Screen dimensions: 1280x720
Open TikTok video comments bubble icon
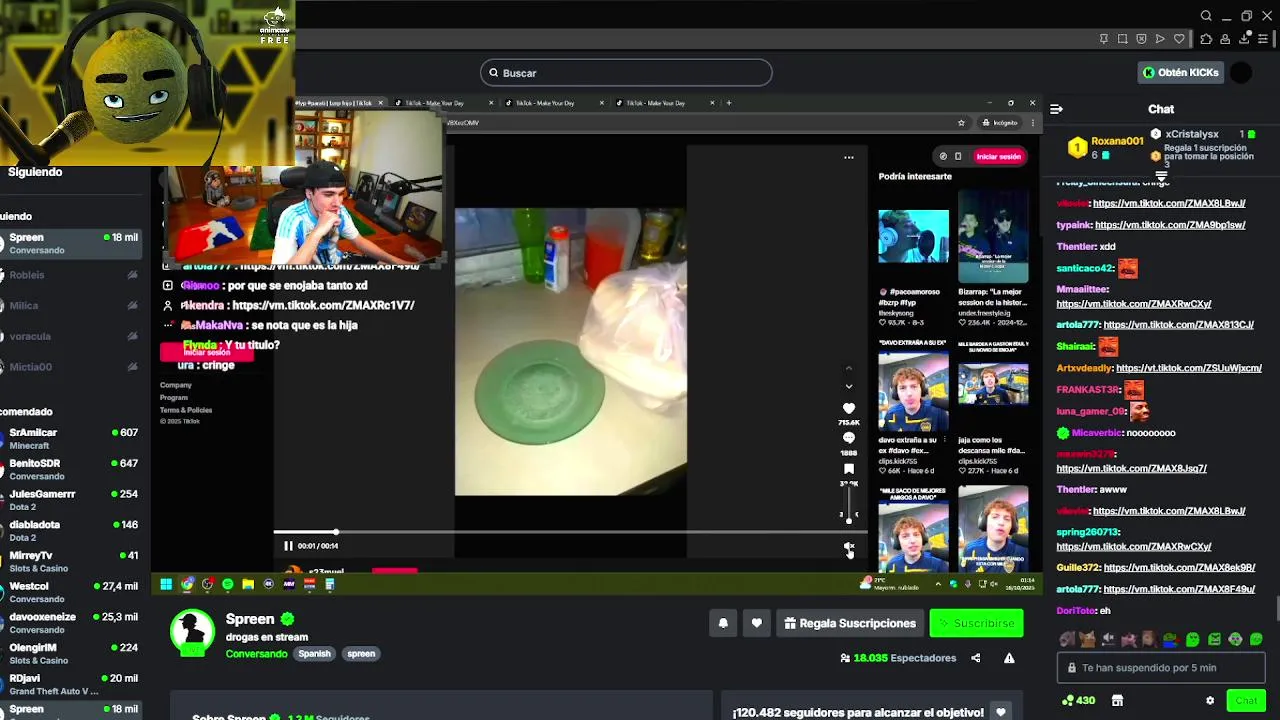click(849, 438)
